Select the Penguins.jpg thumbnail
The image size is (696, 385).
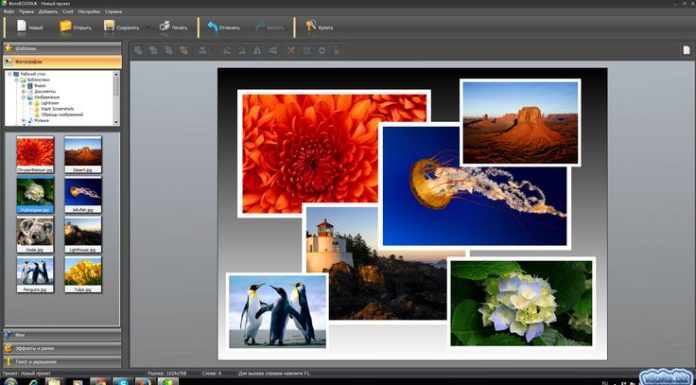(35, 274)
